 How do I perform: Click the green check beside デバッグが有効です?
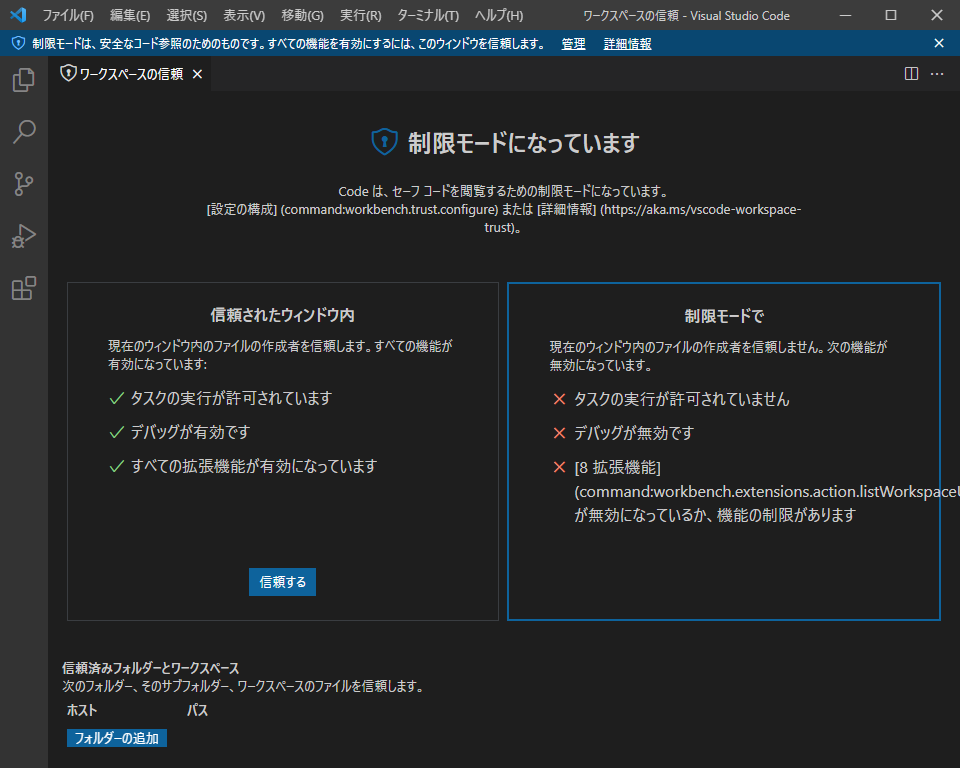pyautogui.click(x=116, y=433)
